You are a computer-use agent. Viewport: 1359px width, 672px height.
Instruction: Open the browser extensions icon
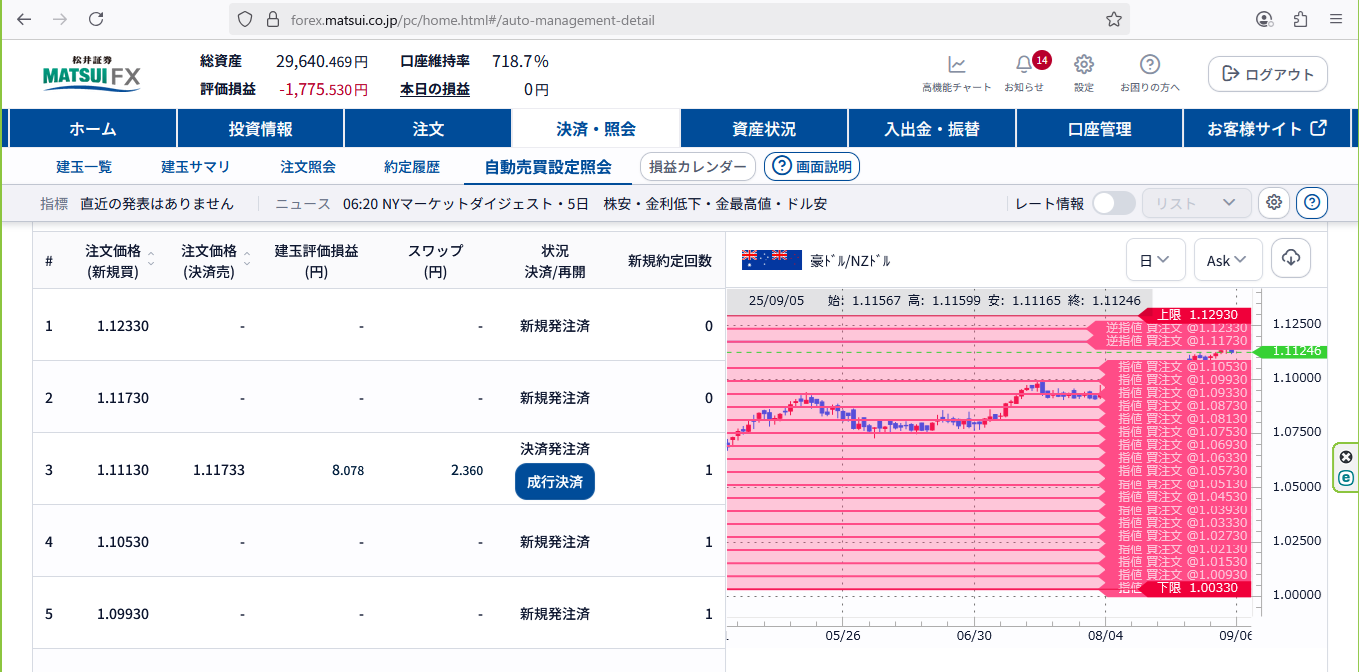(1300, 19)
